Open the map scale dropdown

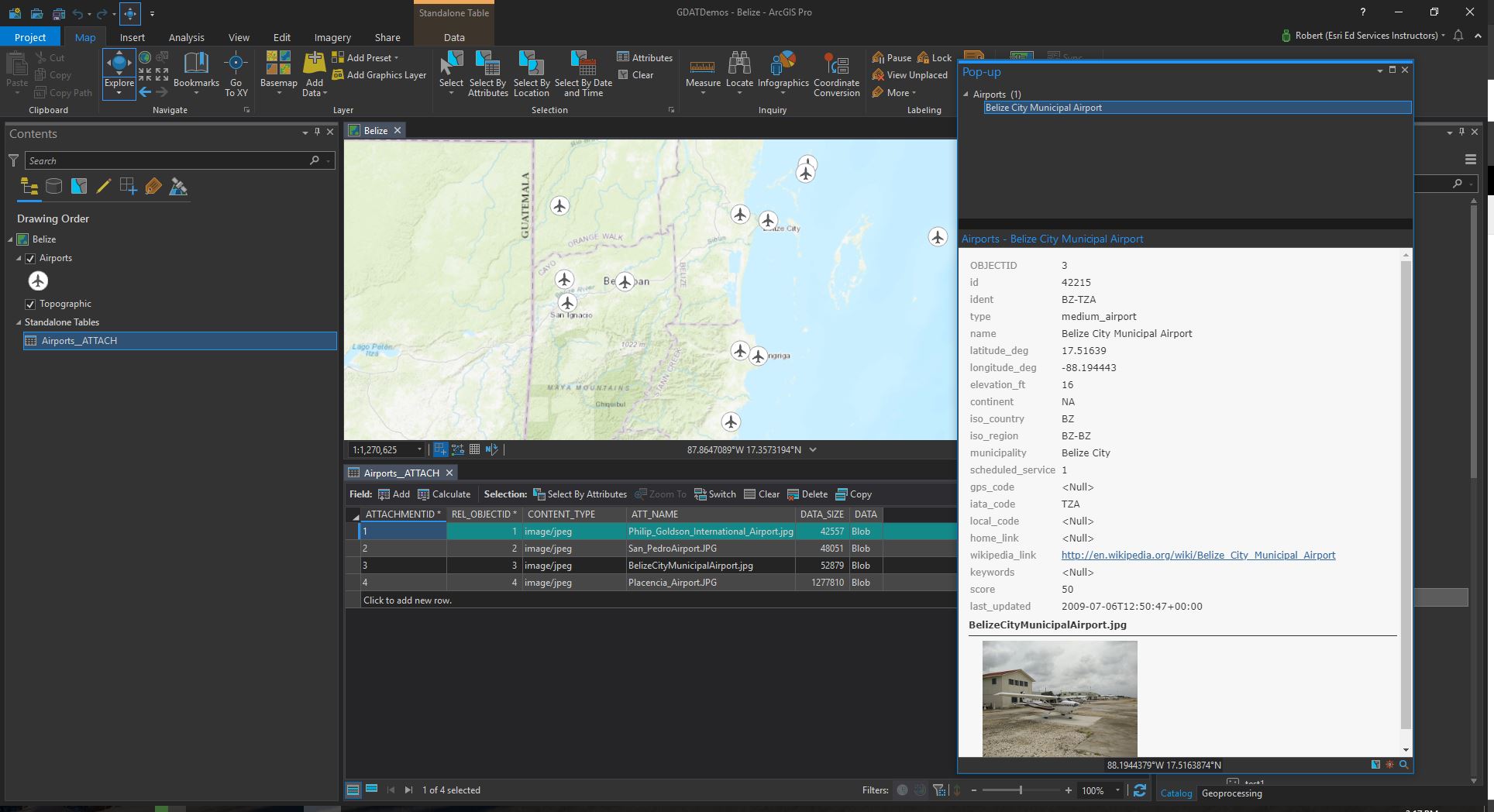coord(421,449)
